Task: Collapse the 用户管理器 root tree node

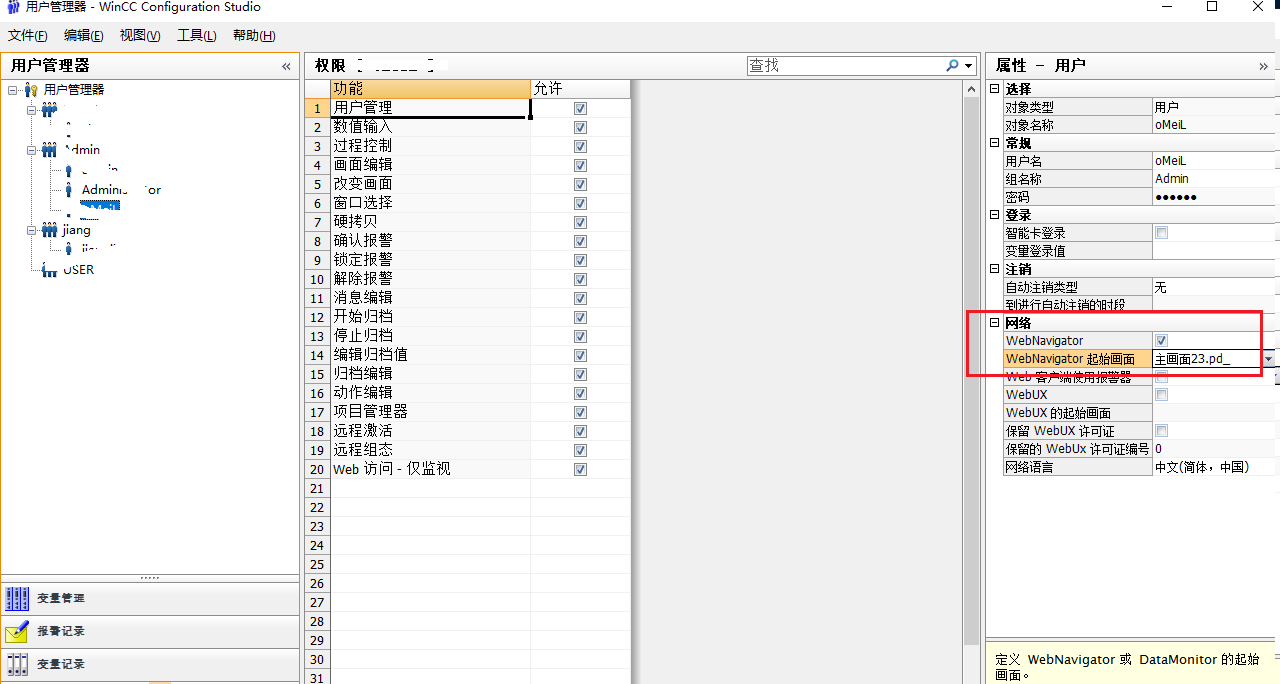Action: click(x=12, y=90)
